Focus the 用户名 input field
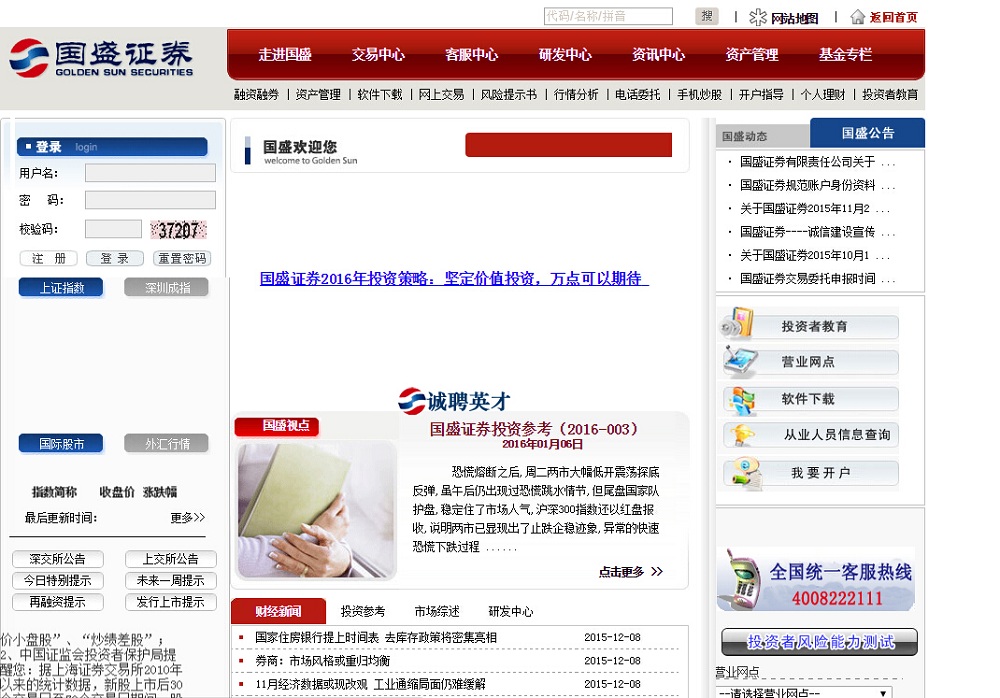The height and width of the screenshot is (698, 1000). click(x=151, y=173)
